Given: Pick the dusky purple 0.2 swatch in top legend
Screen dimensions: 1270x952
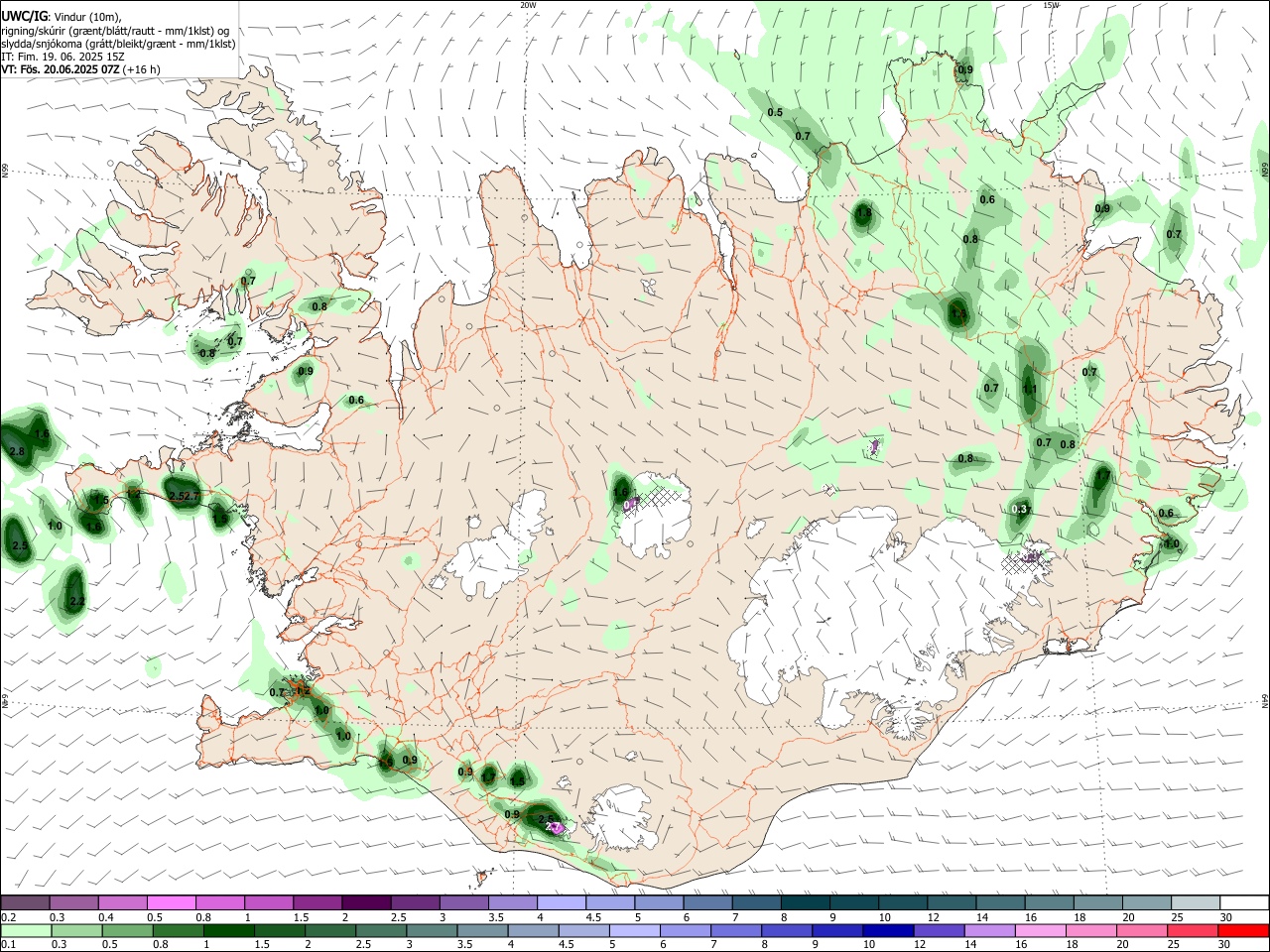Looking at the screenshot, I should tap(25, 902).
